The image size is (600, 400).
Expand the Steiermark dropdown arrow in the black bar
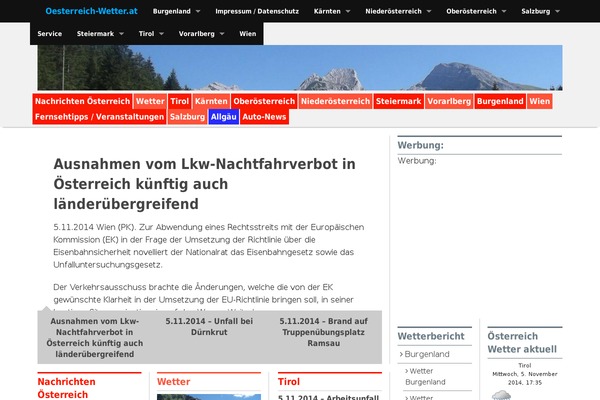tap(121, 34)
